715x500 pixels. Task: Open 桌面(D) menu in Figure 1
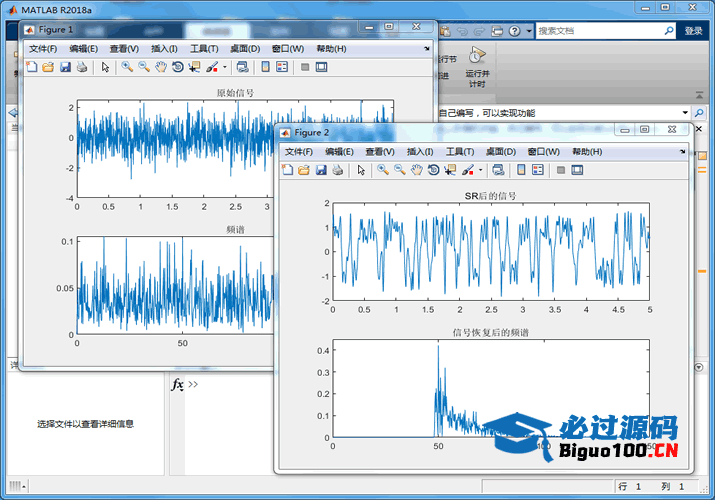[x=245, y=49]
